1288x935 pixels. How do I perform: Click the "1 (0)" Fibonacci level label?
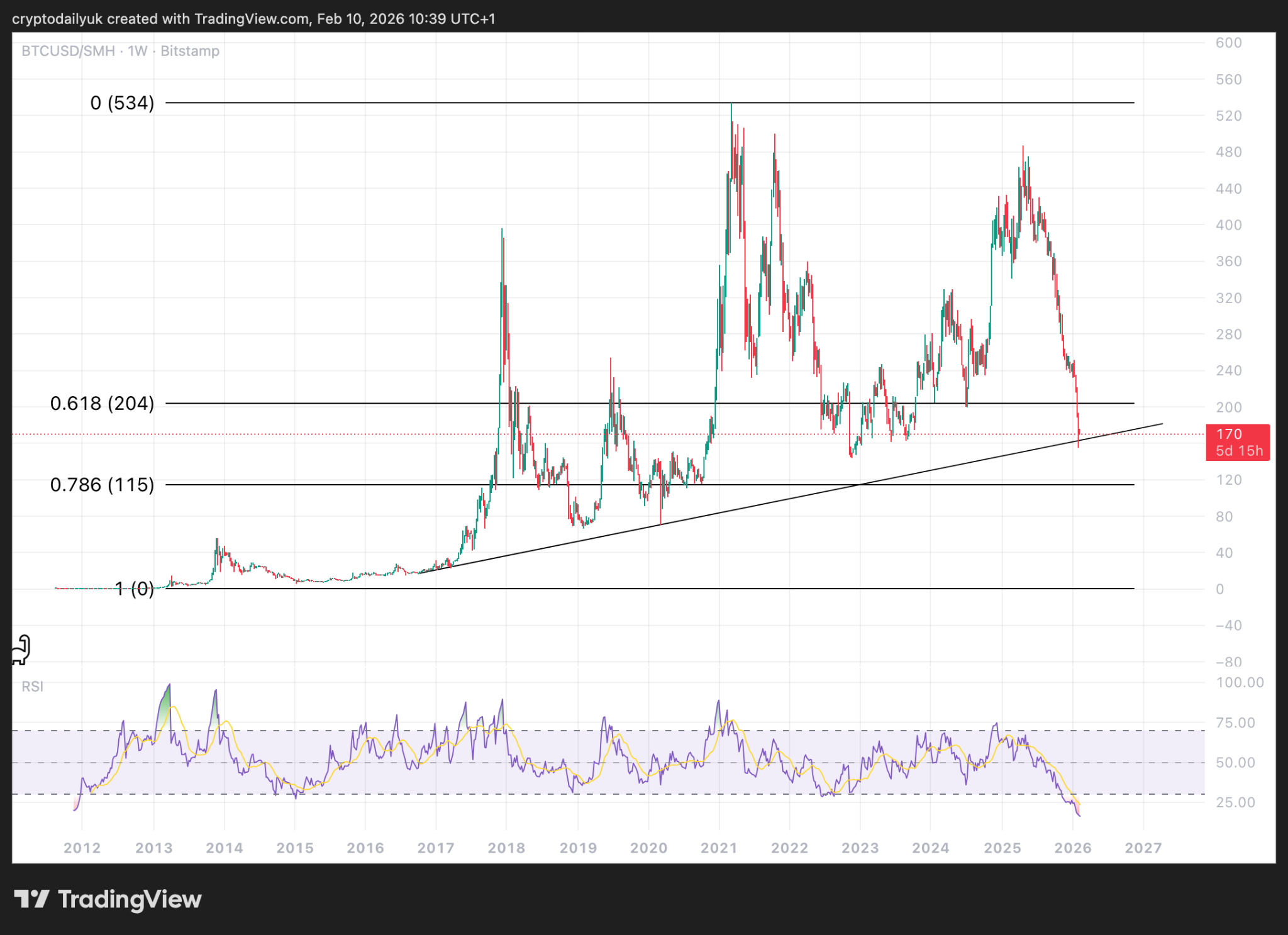point(134,589)
